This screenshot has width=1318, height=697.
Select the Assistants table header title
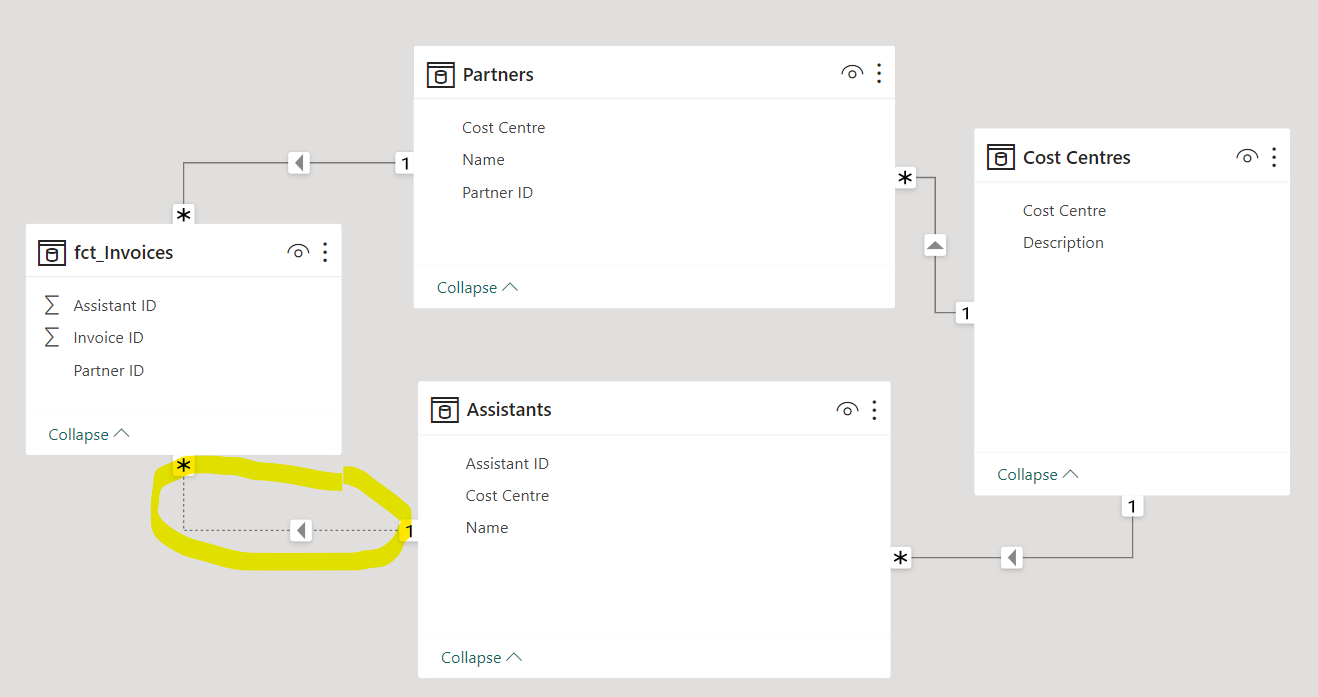509,409
